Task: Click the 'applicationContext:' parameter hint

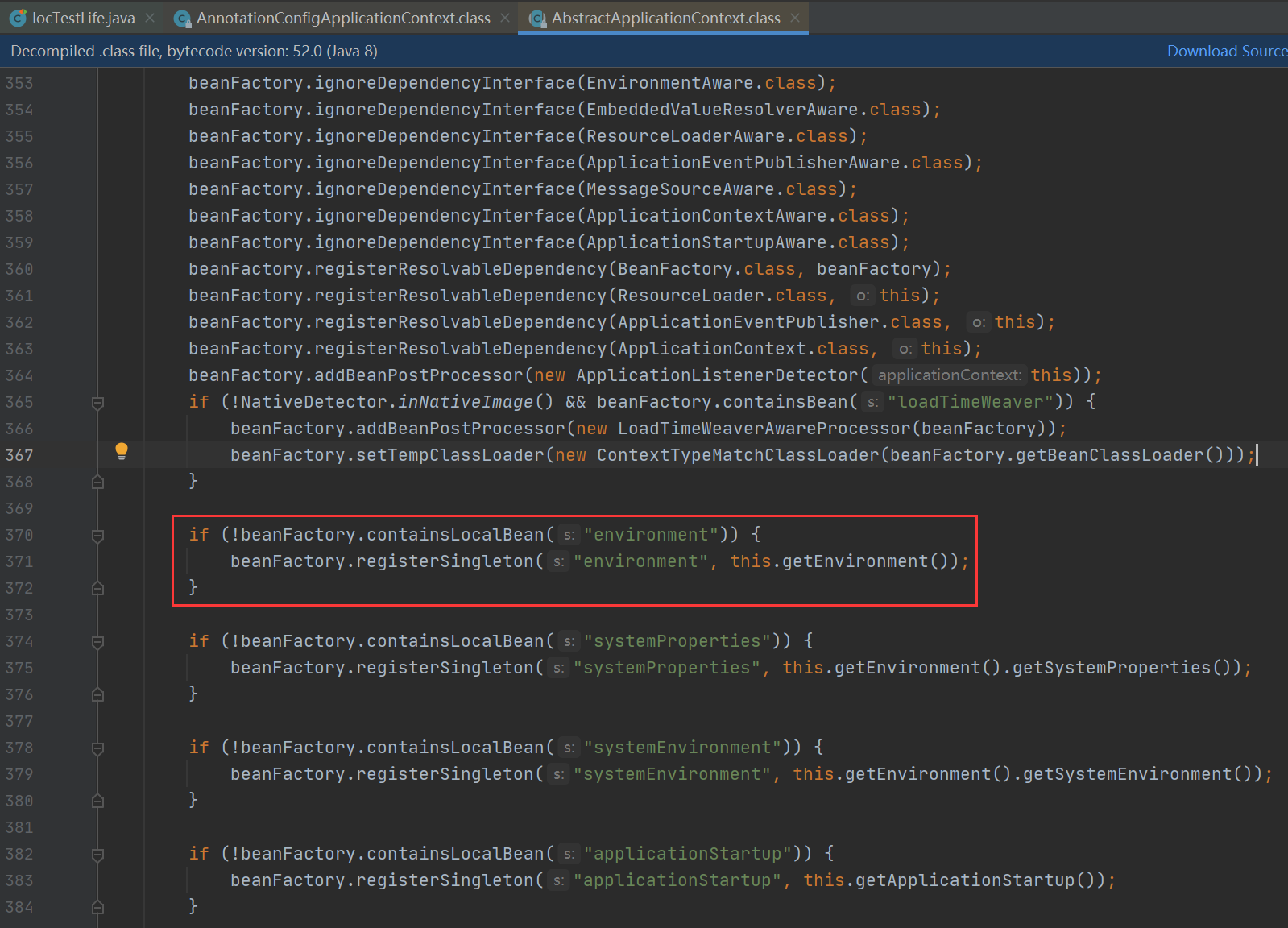Action: (x=950, y=375)
